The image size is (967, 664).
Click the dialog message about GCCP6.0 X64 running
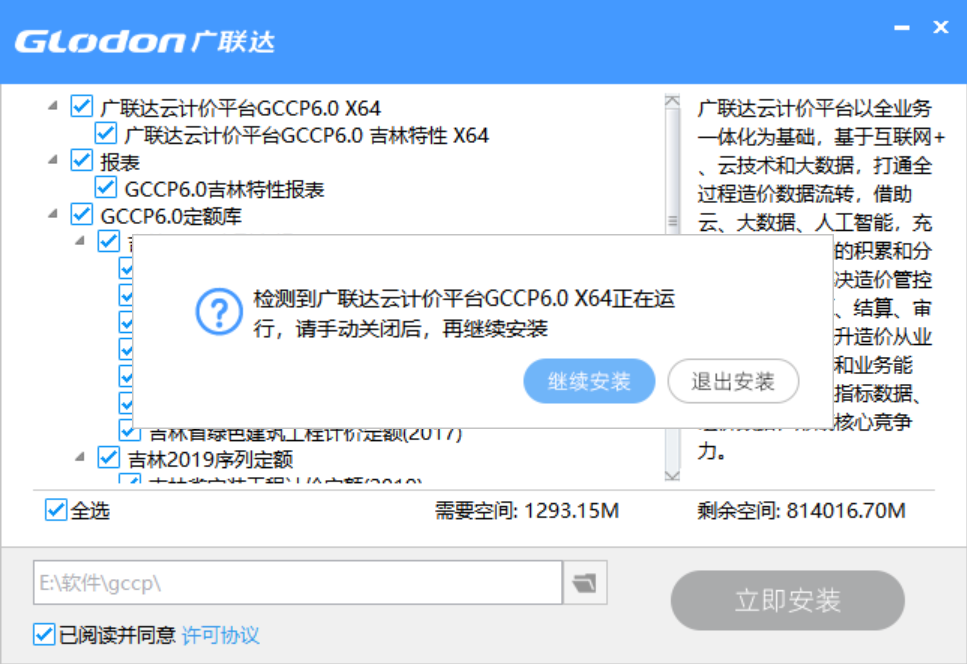click(464, 313)
